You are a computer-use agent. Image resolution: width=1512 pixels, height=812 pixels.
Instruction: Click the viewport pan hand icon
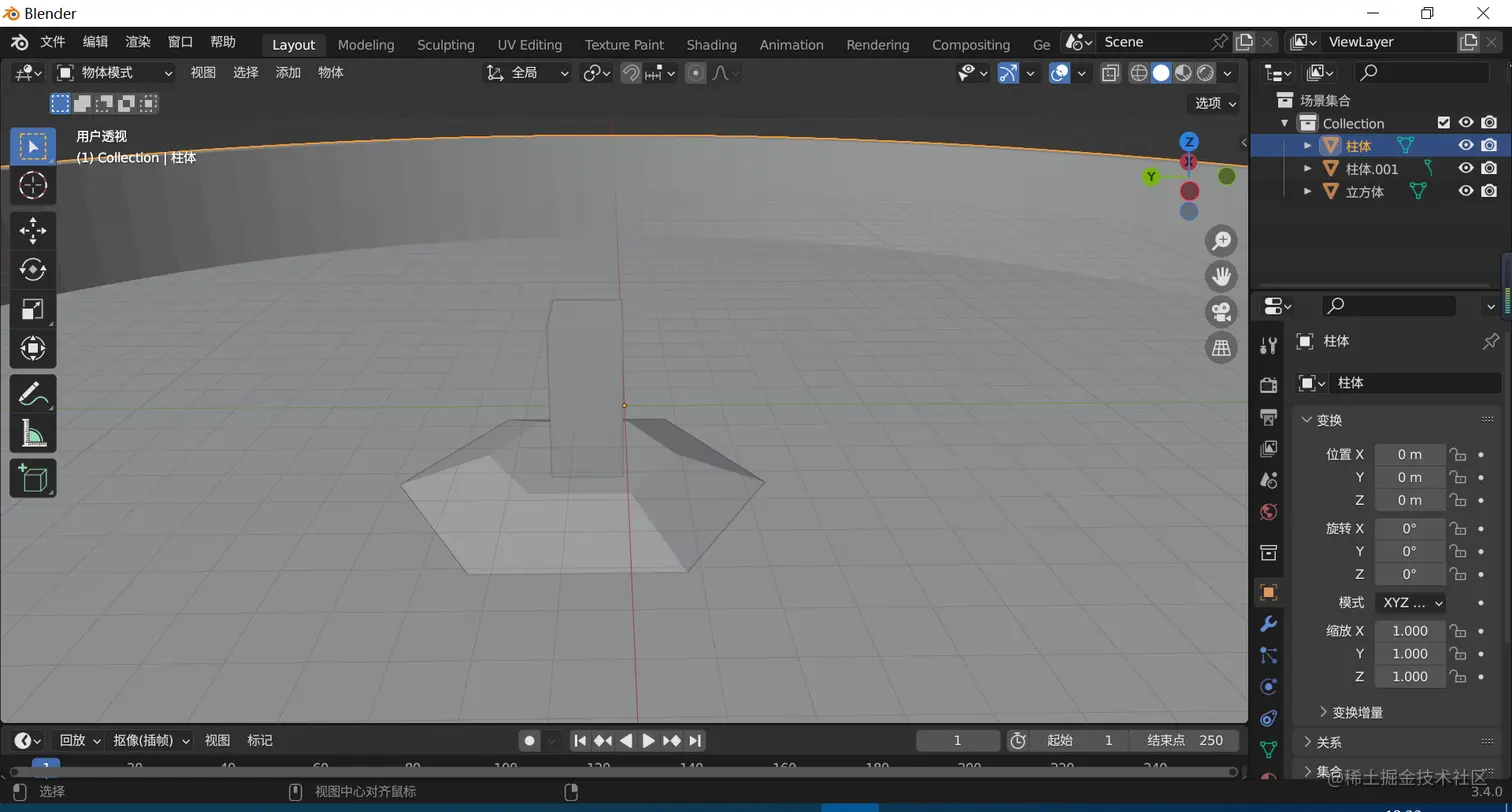1221,276
